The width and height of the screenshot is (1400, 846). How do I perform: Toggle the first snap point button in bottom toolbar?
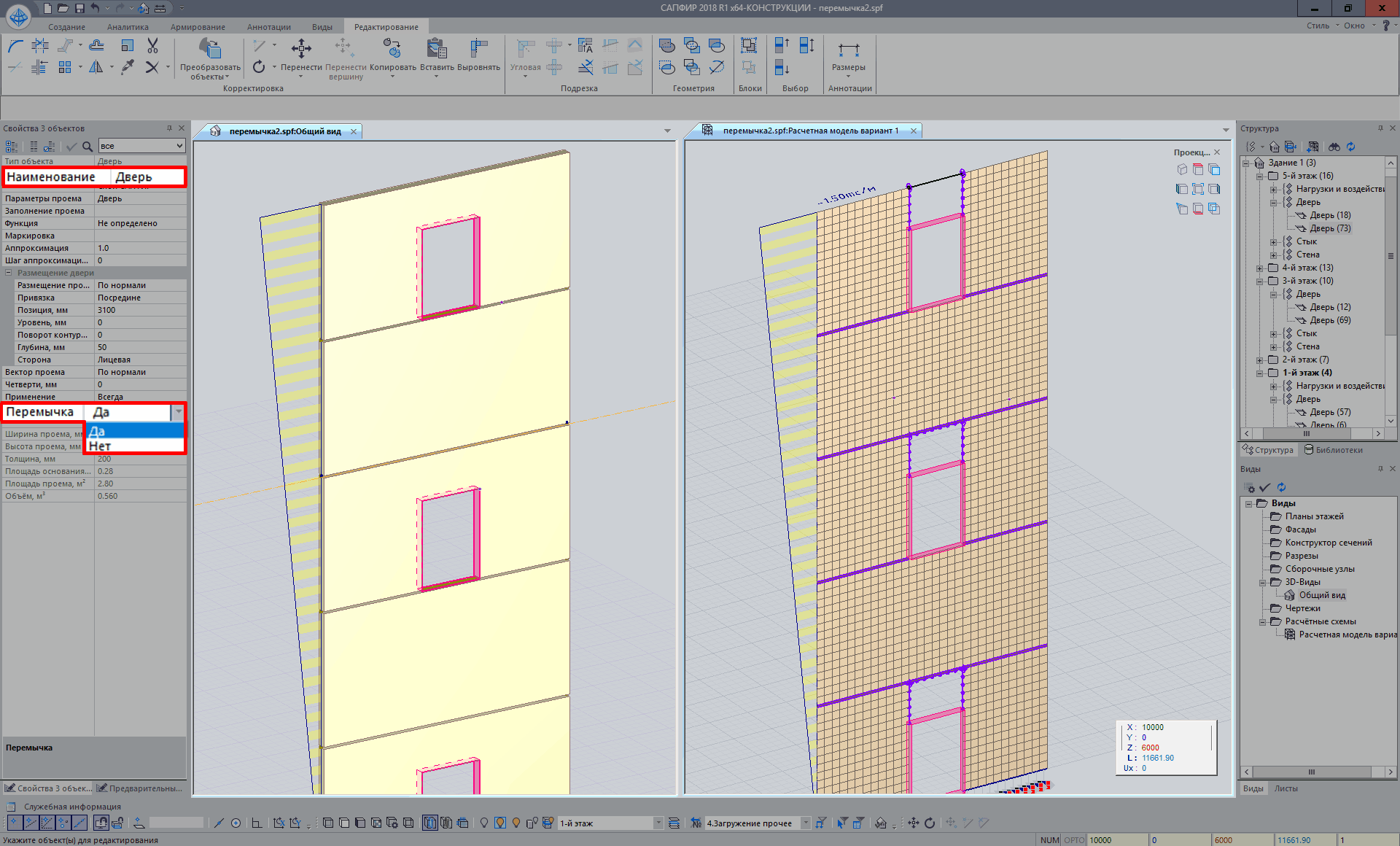pyautogui.click(x=14, y=823)
